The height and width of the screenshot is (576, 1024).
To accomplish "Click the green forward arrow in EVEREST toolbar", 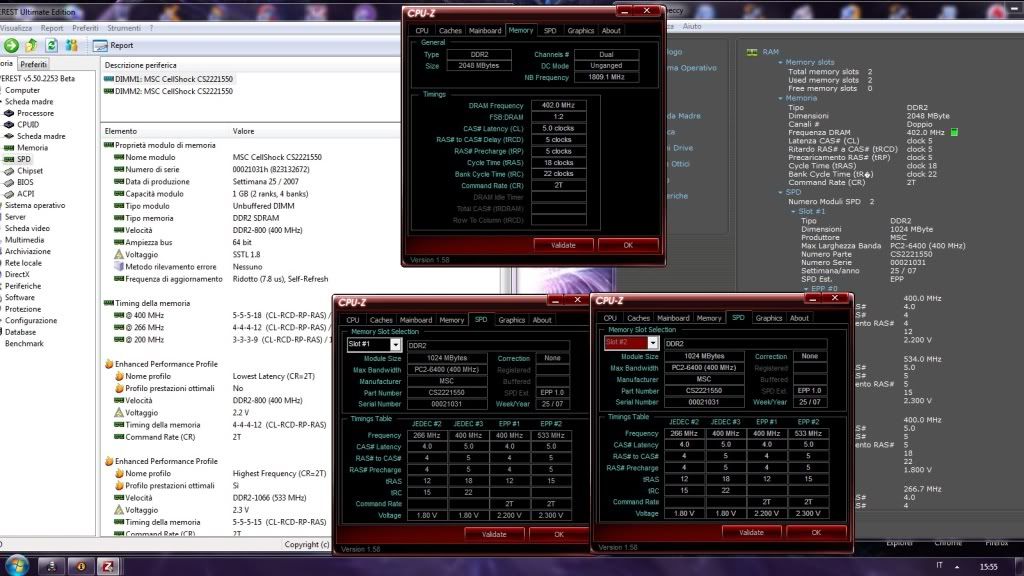I will 11,45.
